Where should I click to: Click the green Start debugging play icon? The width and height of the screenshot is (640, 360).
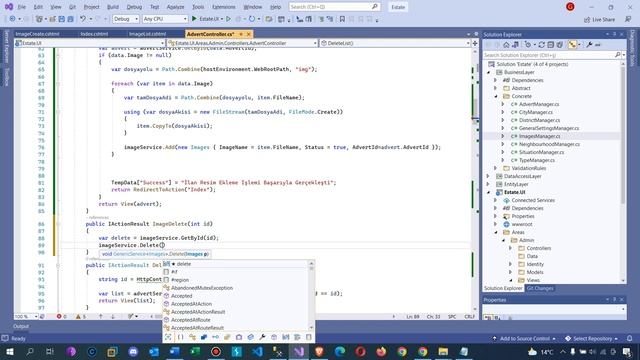[194, 19]
